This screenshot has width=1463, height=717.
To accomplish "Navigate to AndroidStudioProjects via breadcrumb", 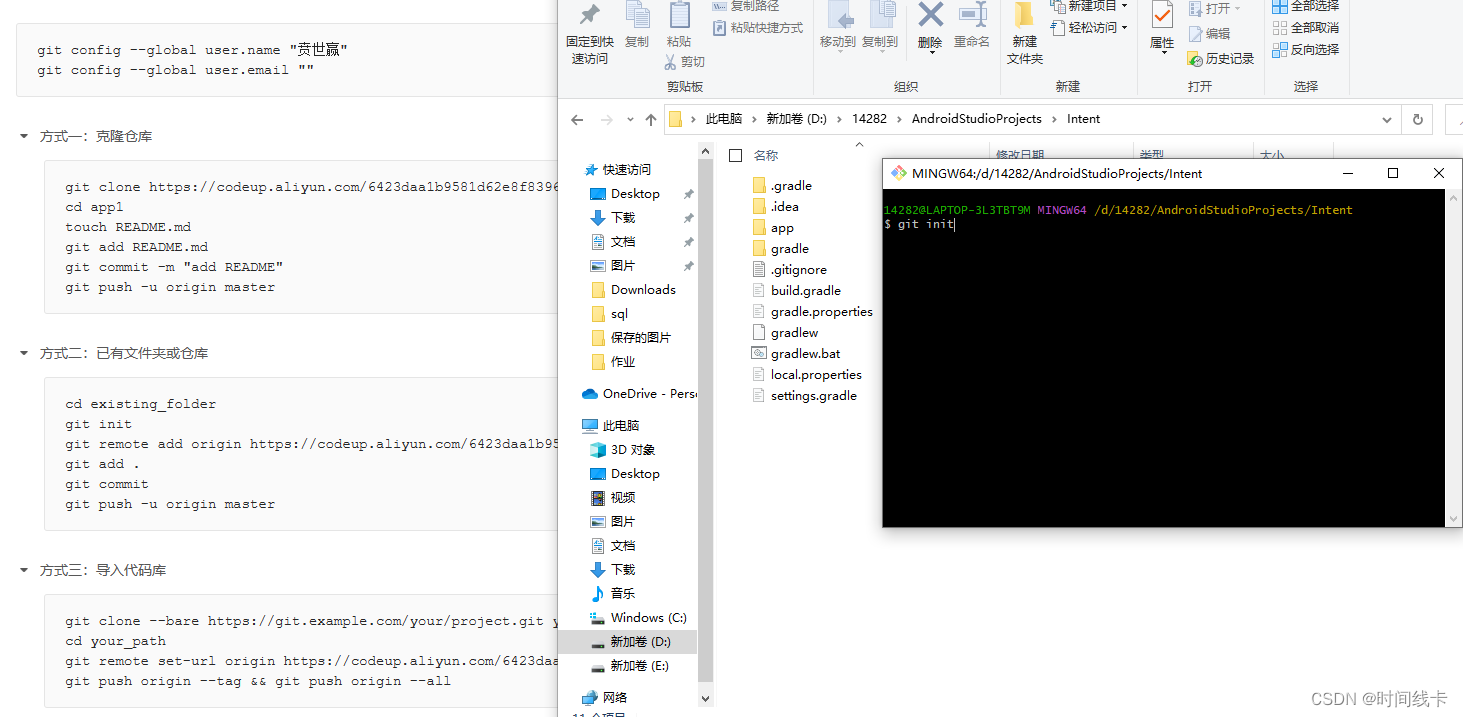I will tap(977, 119).
